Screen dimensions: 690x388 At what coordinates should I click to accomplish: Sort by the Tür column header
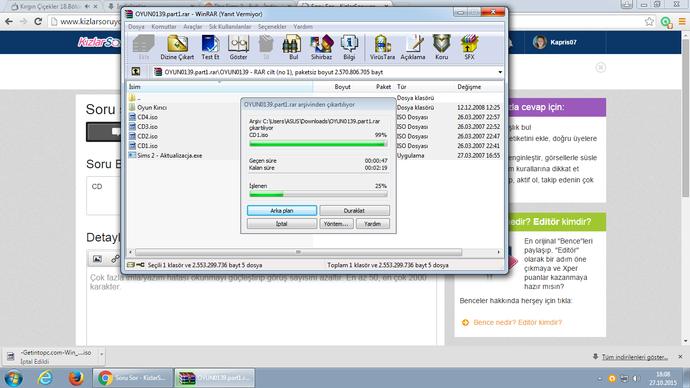point(401,87)
